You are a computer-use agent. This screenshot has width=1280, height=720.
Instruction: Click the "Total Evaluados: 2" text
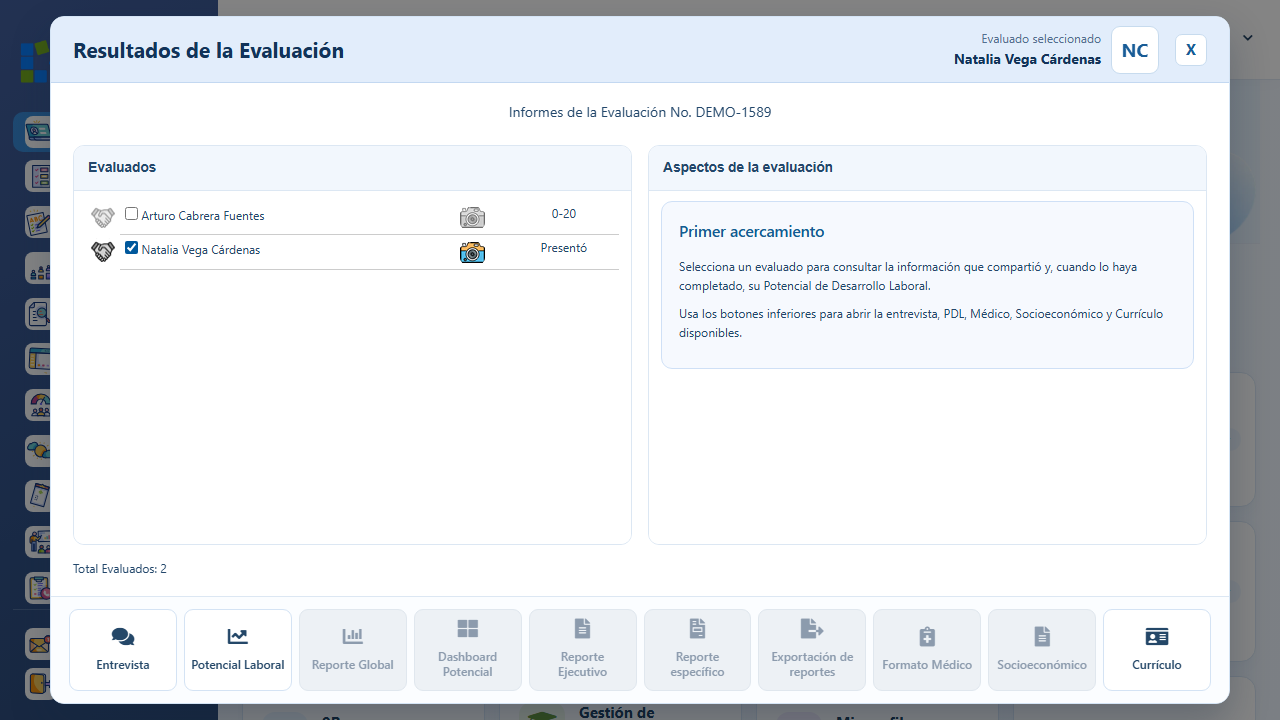(120, 569)
